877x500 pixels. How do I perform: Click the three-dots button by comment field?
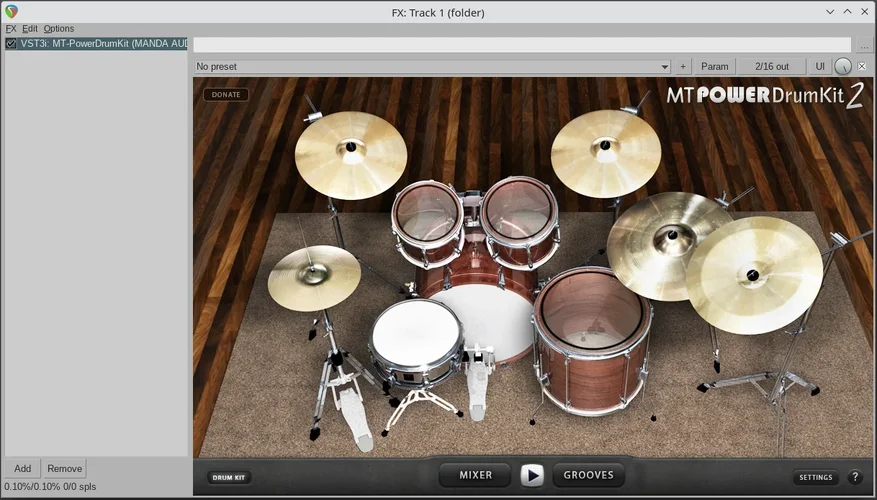click(865, 45)
